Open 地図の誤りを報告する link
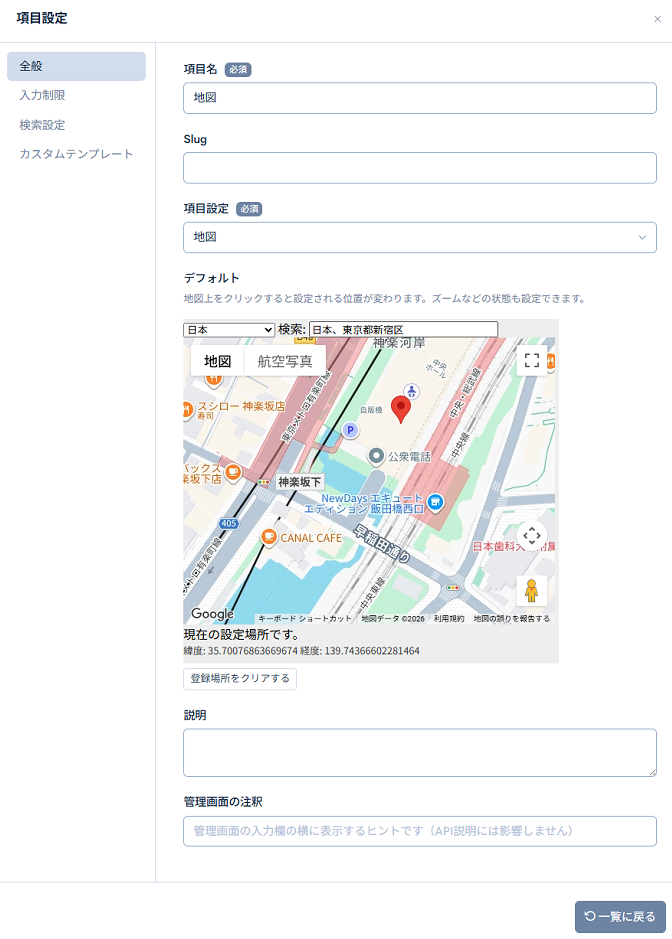 [x=511, y=619]
